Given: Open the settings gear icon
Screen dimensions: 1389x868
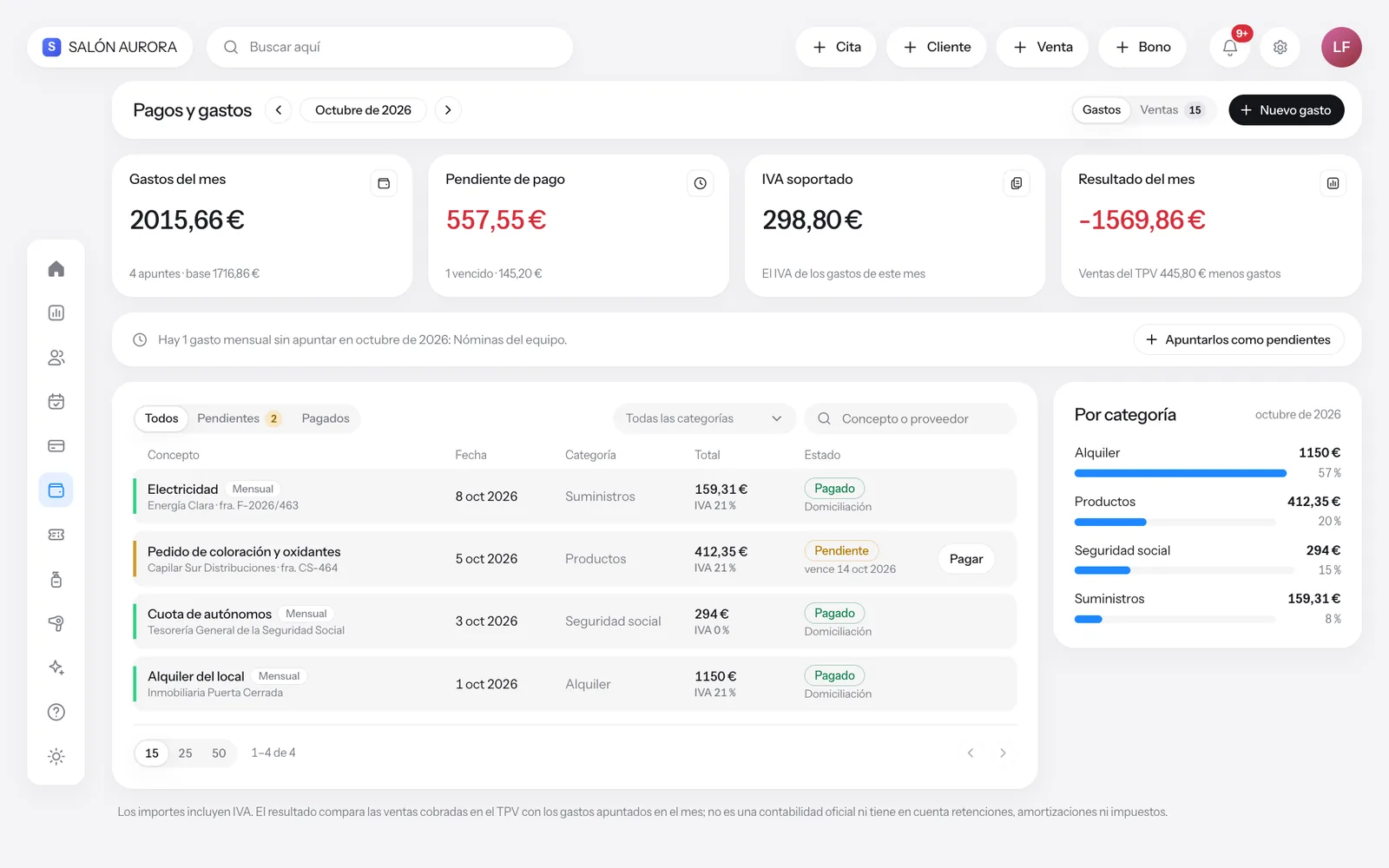Looking at the screenshot, I should [1280, 47].
